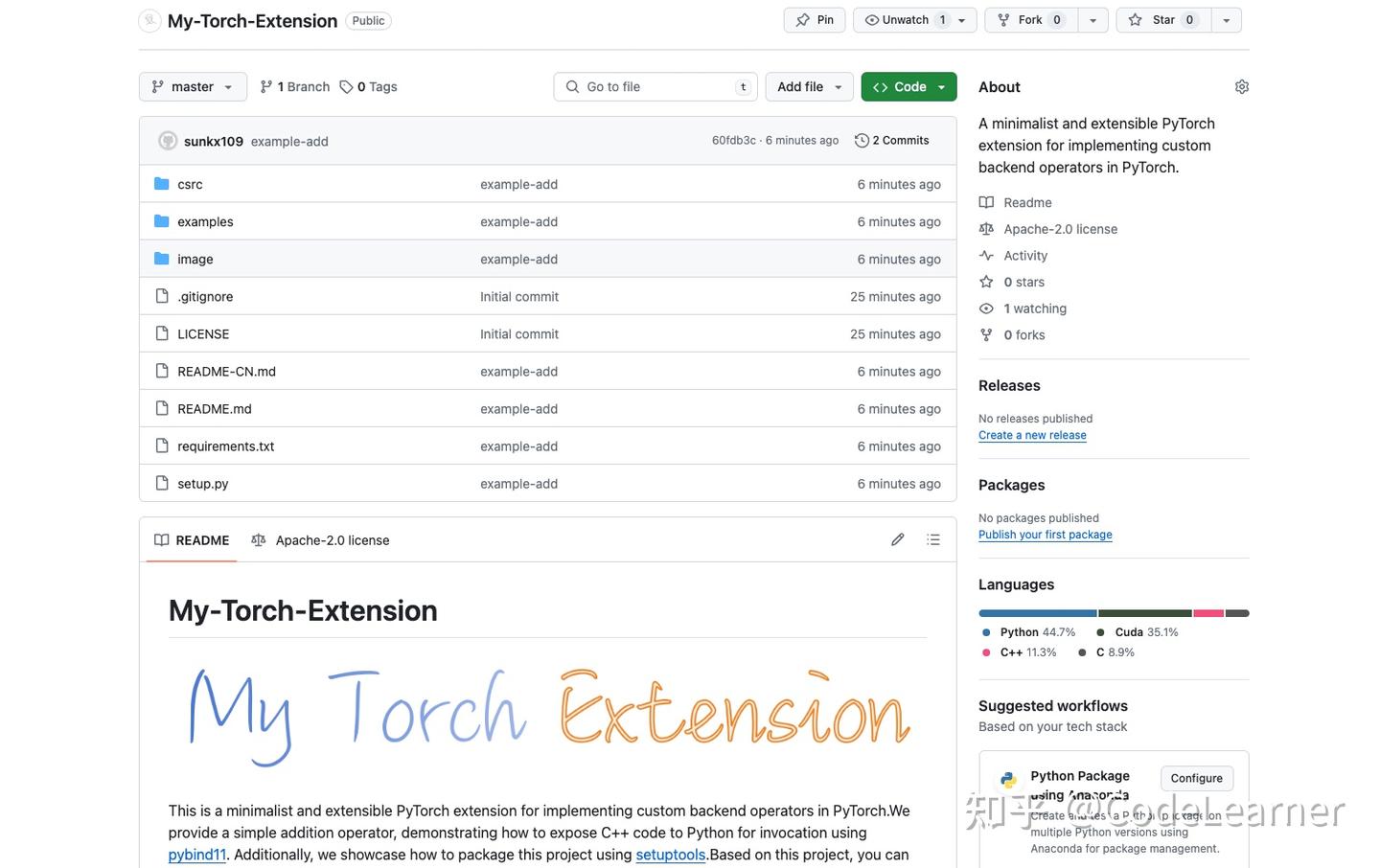Image resolution: width=1380 pixels, height=868 pixels.
Task: Open the csrc folder
Action: (190, 184)
